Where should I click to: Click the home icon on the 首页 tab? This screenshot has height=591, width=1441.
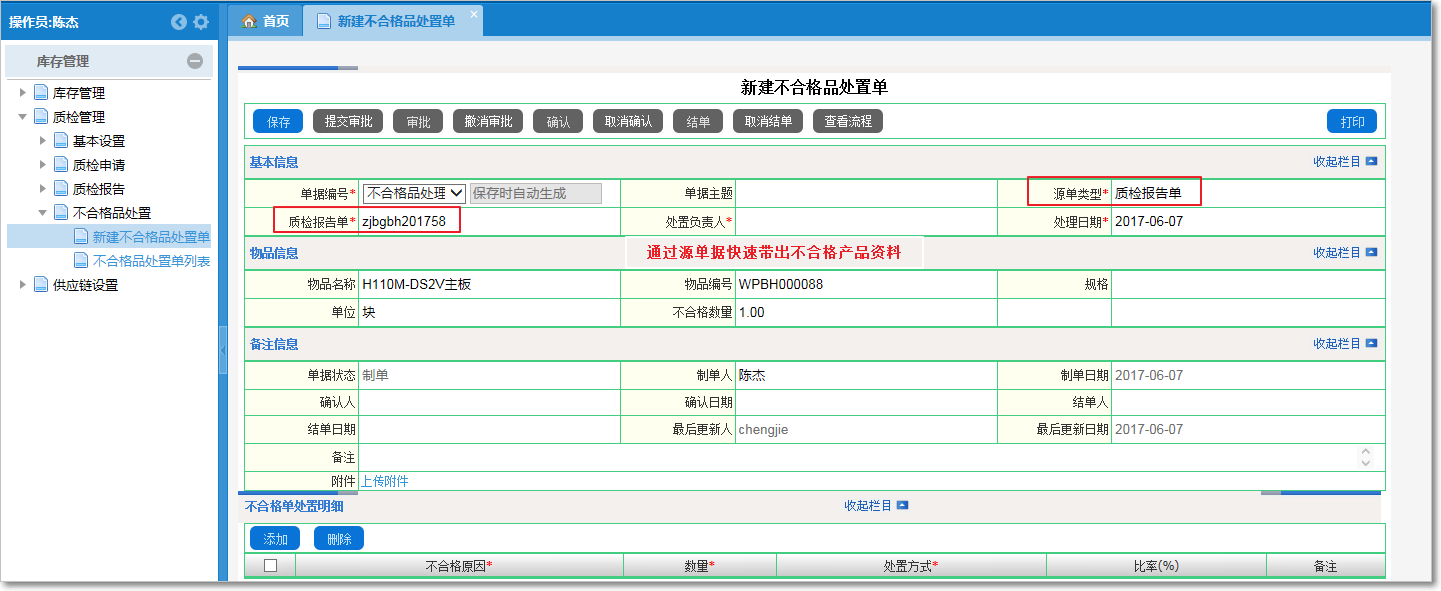click(247, 19)
